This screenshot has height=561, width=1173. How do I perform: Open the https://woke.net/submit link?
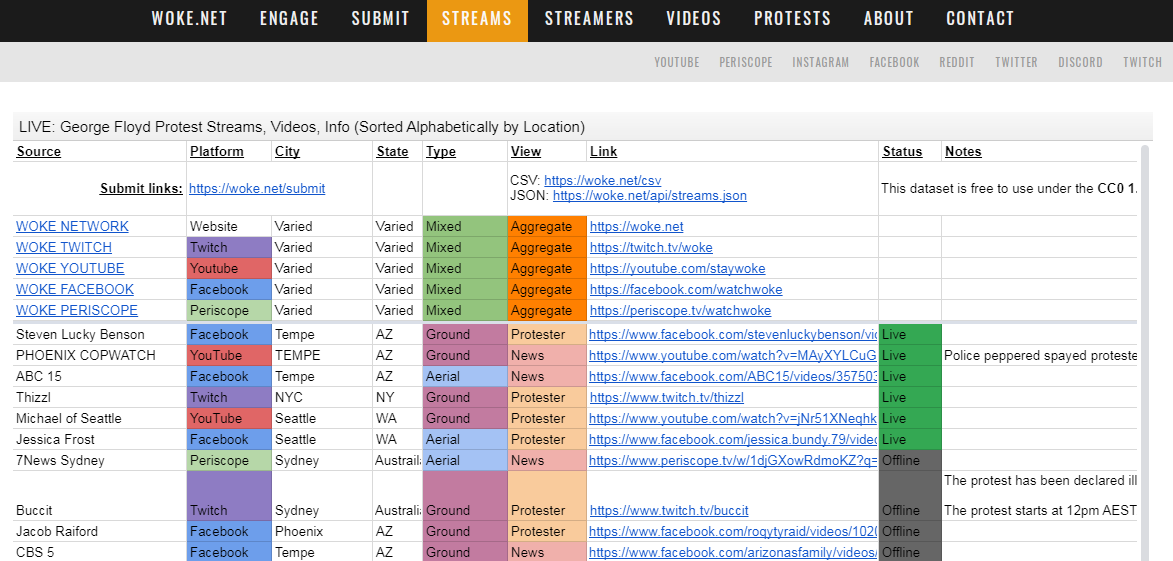(257, 189)
